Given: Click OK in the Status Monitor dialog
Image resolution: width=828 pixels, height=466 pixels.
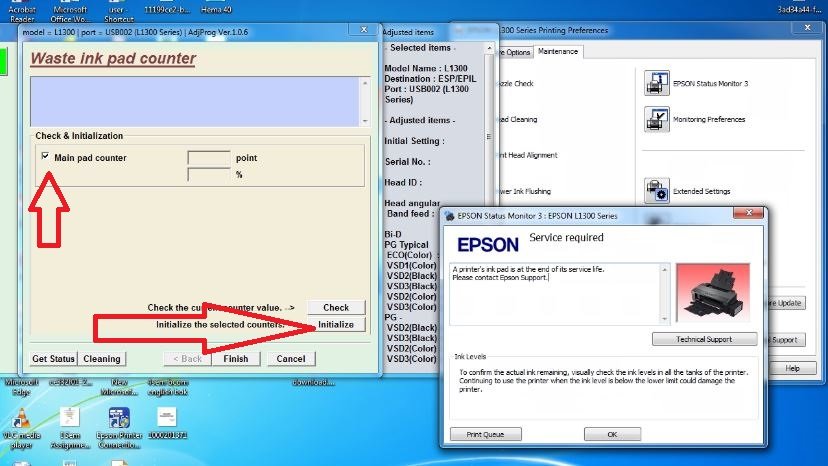Looking at the screenshot, I should tap(612, 434).
